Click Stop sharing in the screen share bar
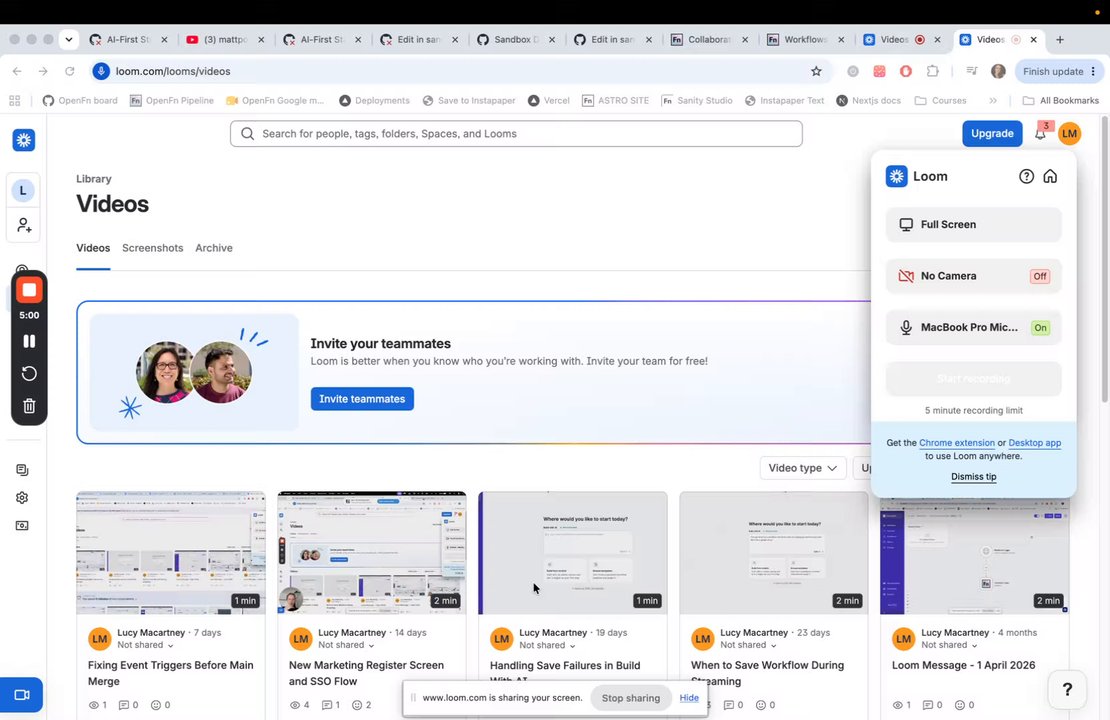This screenshot has height=720, width=1110. pos(630,697)
